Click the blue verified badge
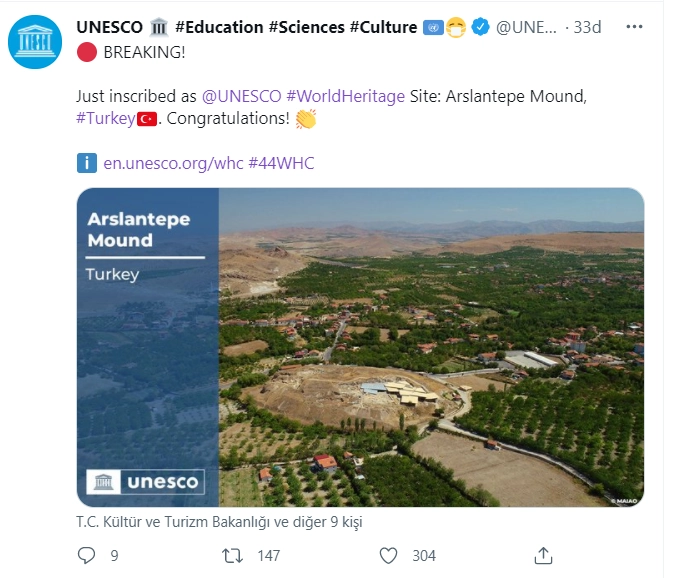Viewport: 683px width, 578px height. tap(479, 27)
